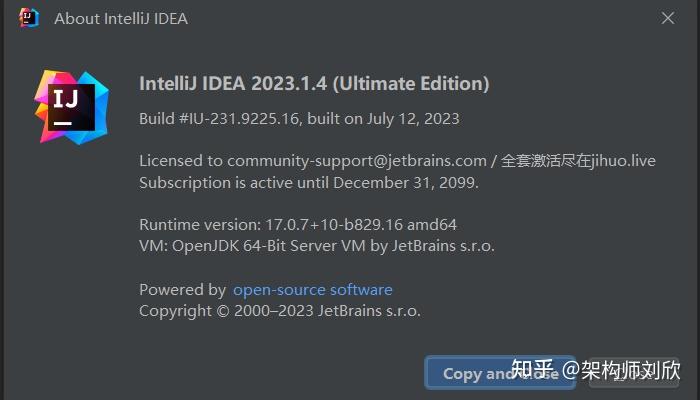The image size is (700, 400).
Task: Click the About IntelliJ IDEA window title
Action: 120,18
